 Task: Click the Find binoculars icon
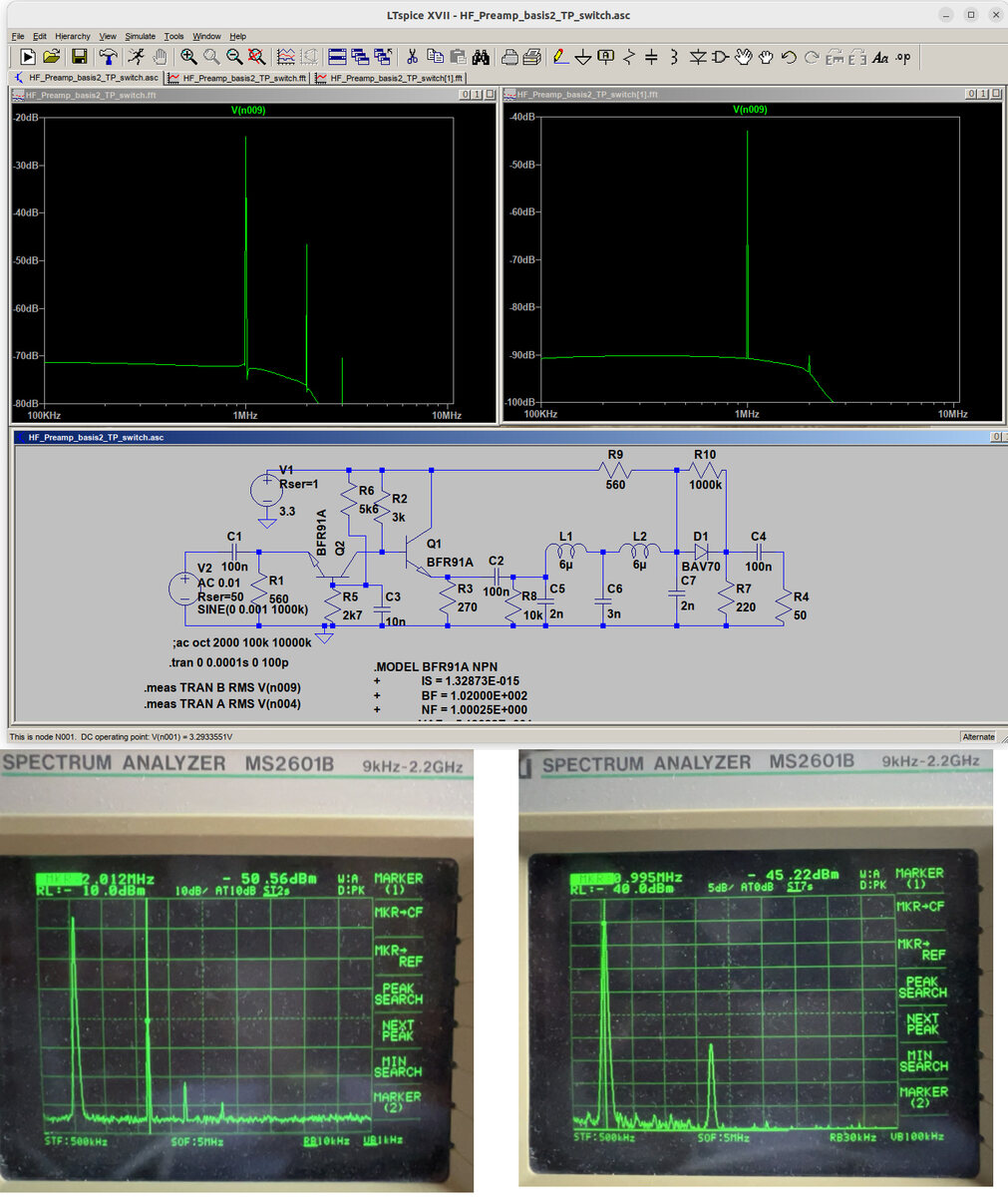pyautogui.click(x=481, y=58)
